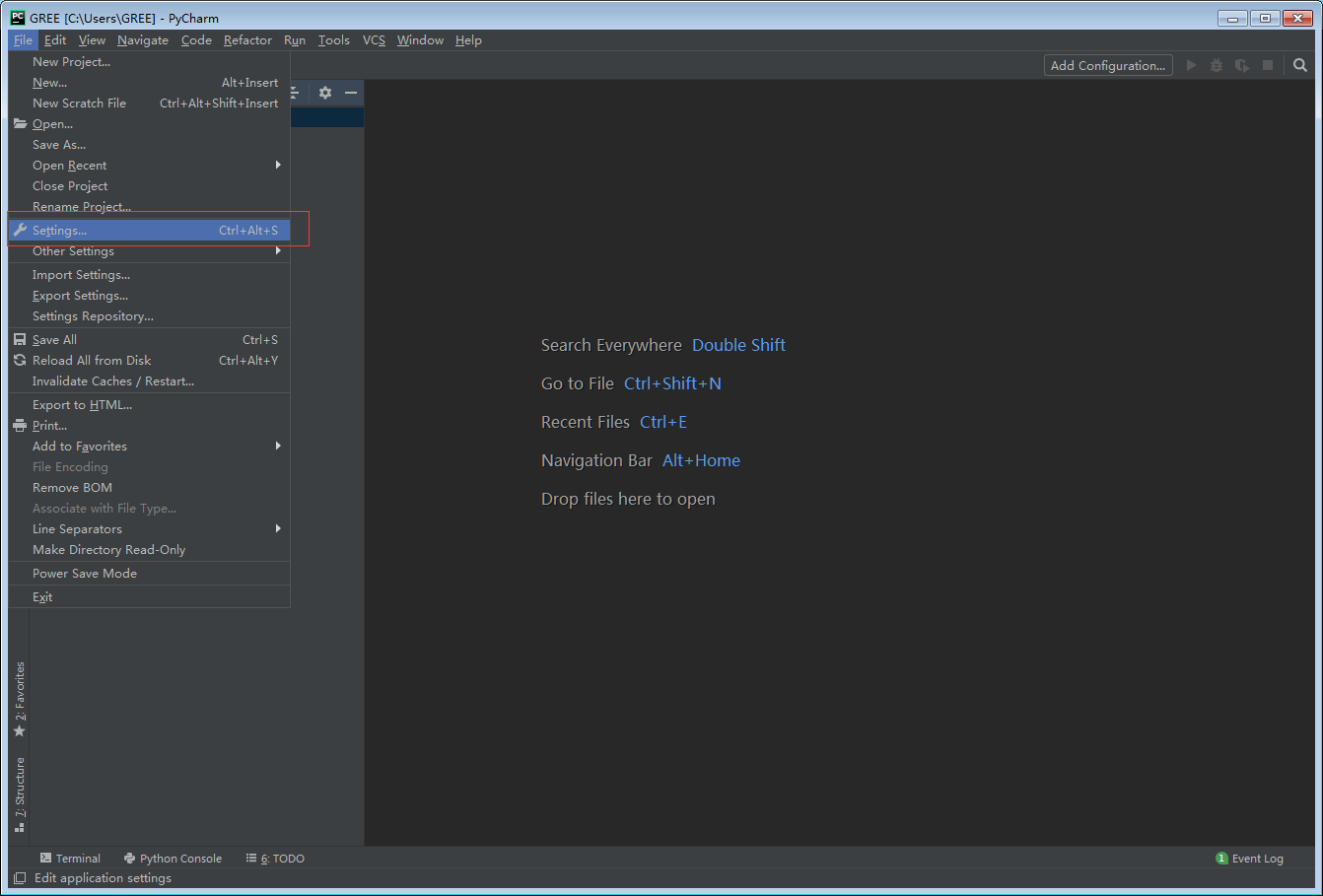The image size is (1323, 896).
Task: Select New... menu entry
Action: tap(149, 83)
